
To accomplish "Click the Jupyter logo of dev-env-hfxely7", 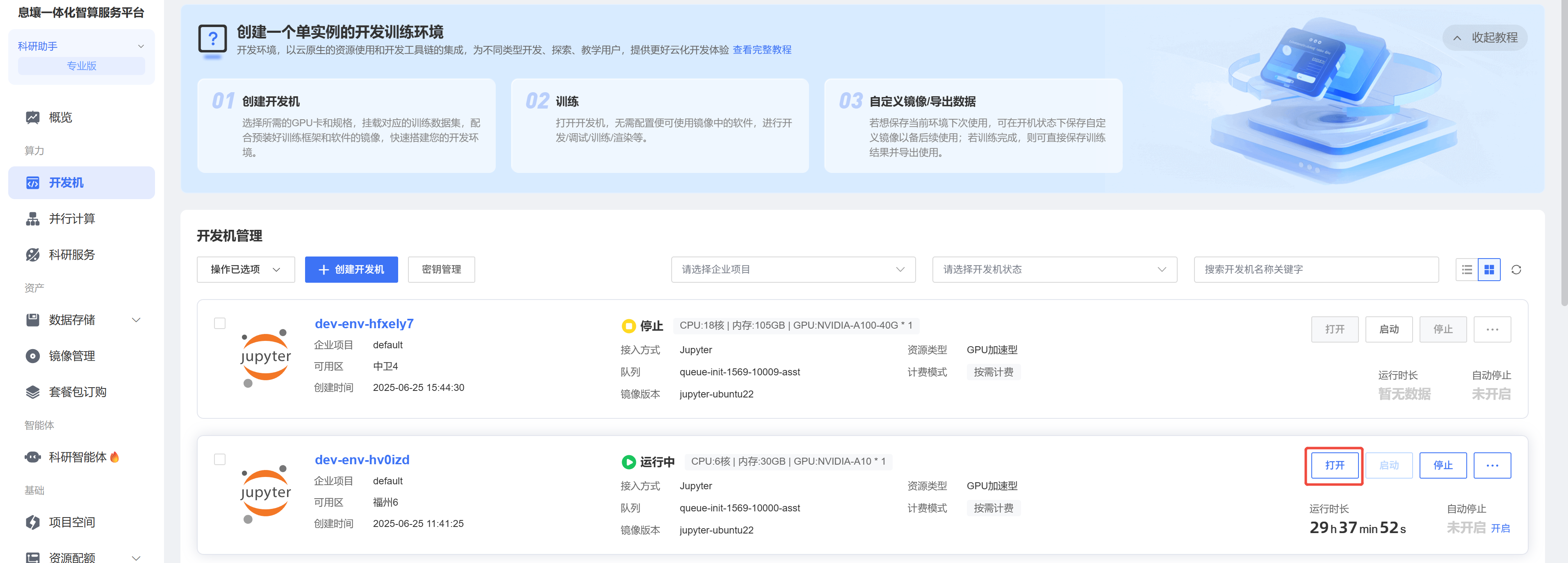I will tap(265, 357).
